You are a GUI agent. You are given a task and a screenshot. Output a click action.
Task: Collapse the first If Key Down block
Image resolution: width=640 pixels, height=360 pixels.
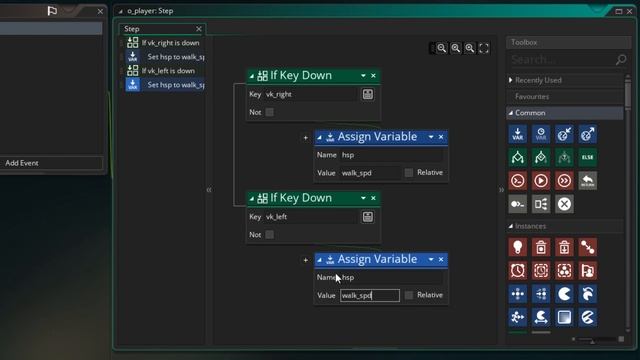[251, 76]
